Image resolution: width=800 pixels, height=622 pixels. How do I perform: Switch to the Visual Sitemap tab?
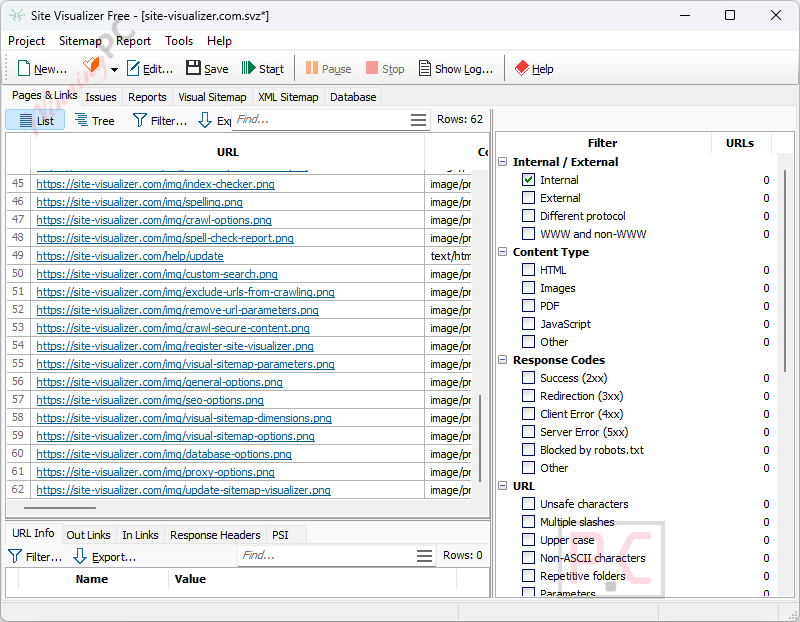click(212, 97)
